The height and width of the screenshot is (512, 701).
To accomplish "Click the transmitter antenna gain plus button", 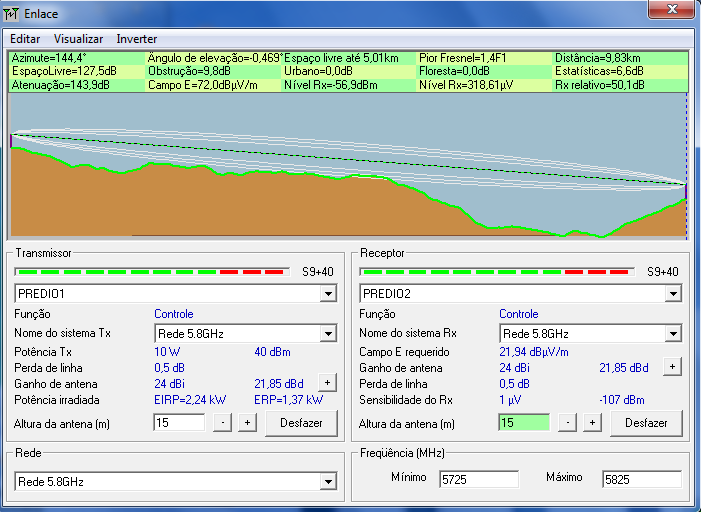I will (327, 382).
